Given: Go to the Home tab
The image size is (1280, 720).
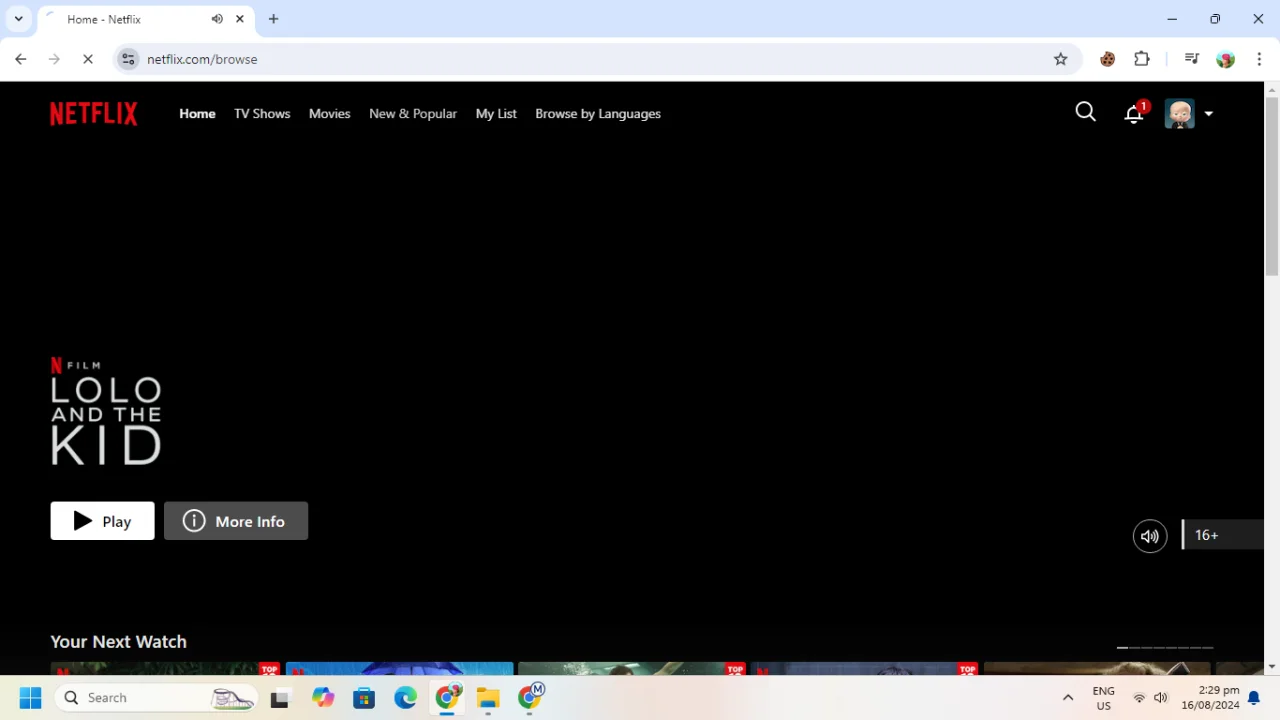Looking at the screenshot, I should (x=197, y=113).
